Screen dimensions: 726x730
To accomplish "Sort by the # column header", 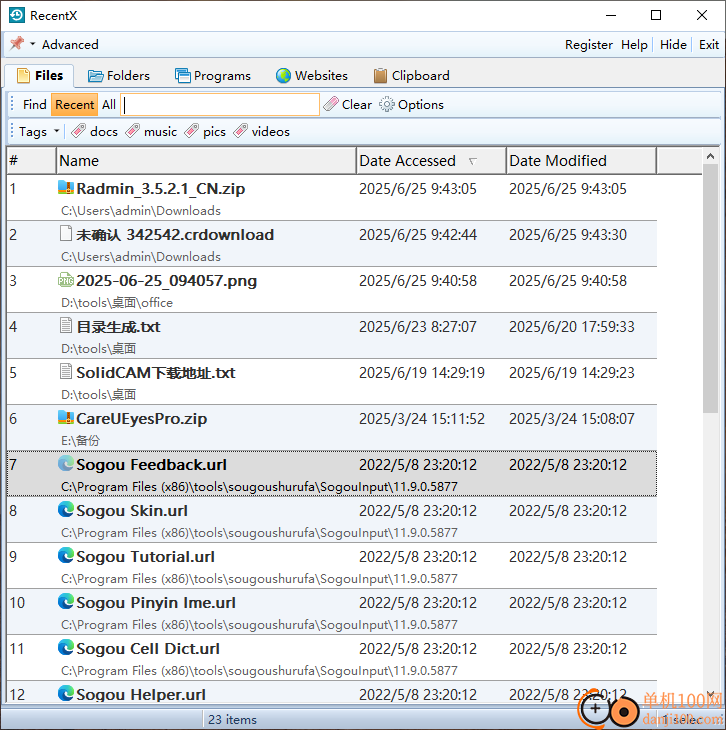I will coord(31,161).
